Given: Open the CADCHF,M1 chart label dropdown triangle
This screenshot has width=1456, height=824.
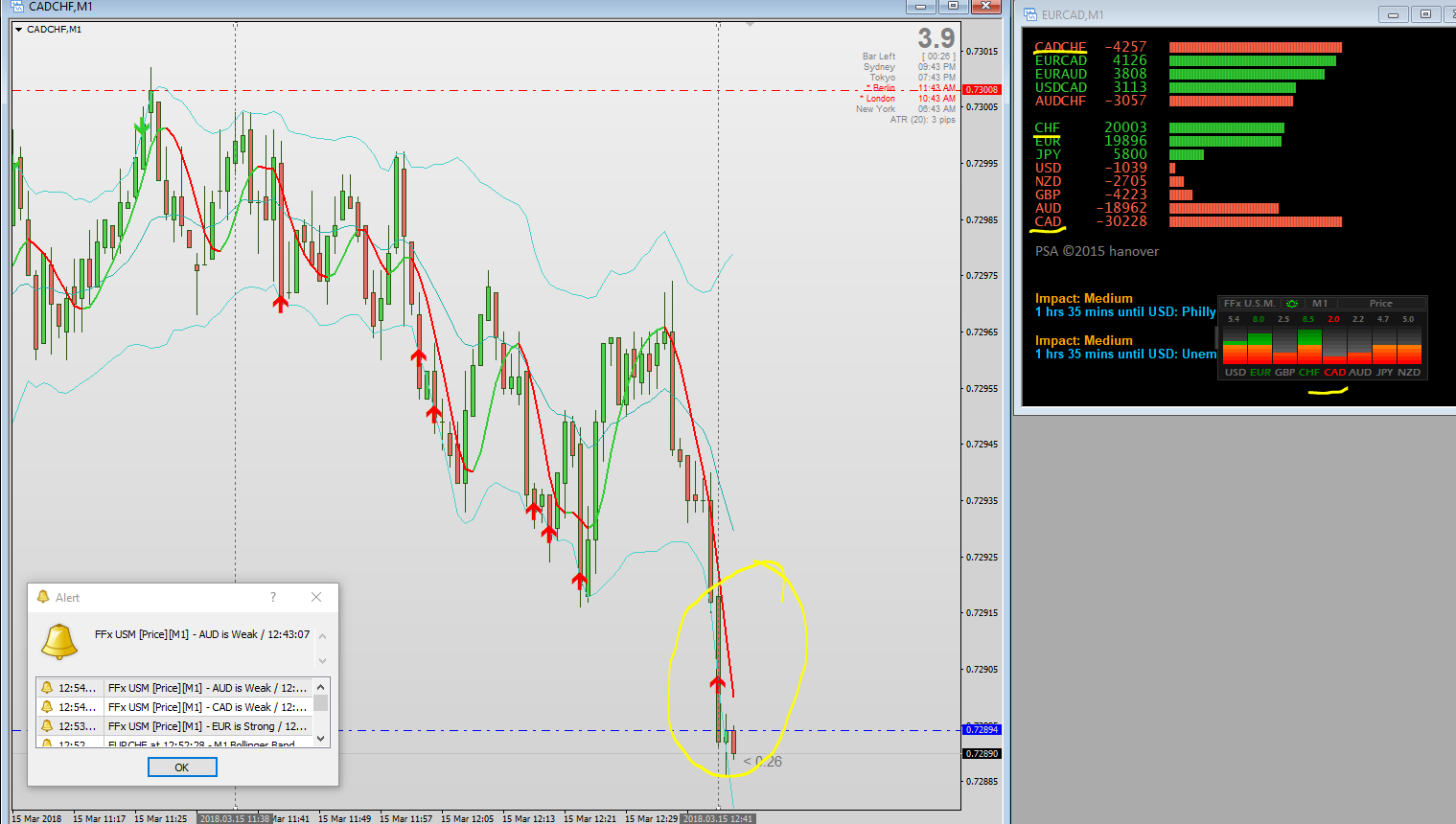Looking at the screenshot, I should [x=18, y=30].
